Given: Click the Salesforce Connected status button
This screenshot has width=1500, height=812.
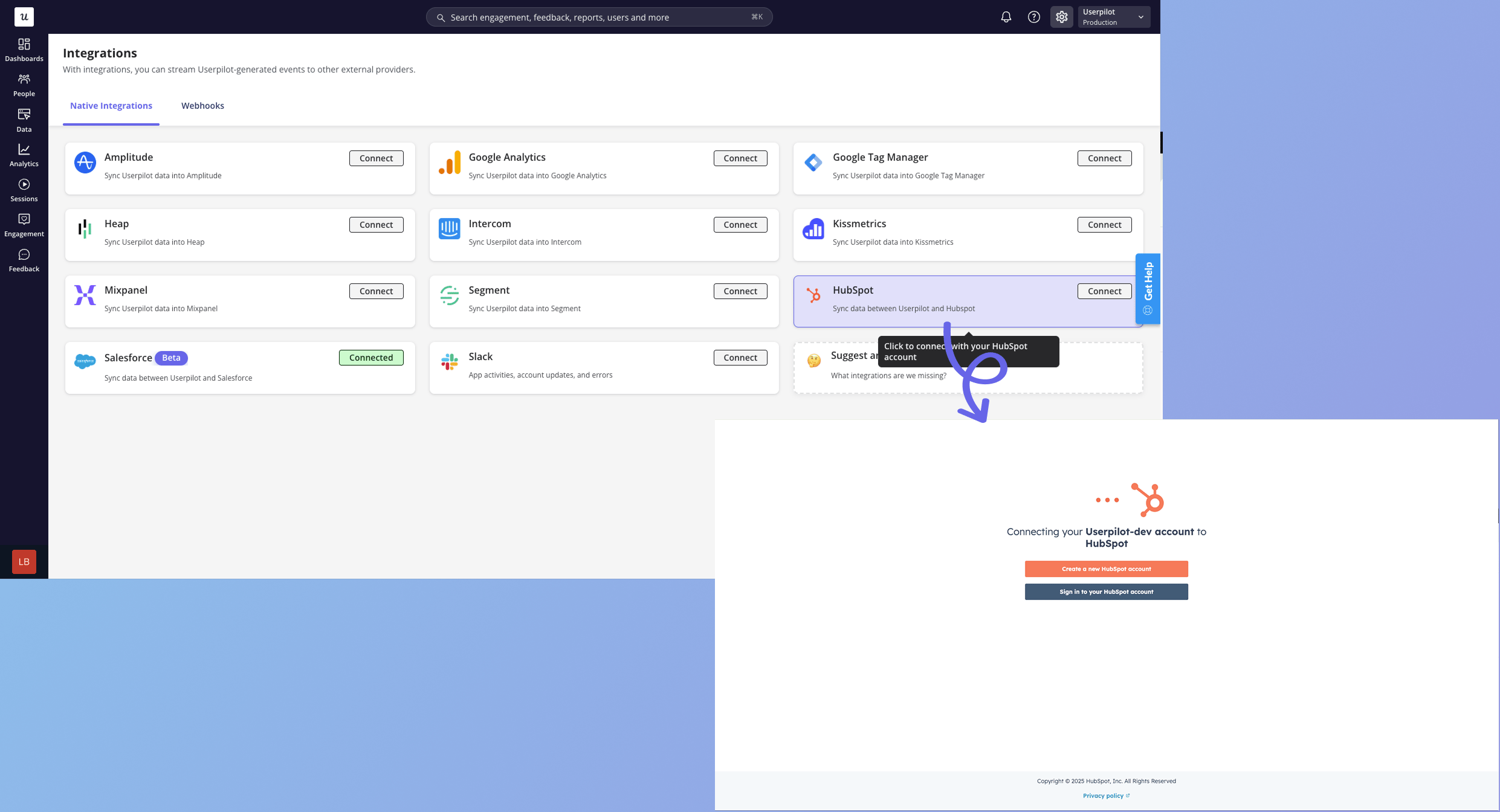Looking at the screenshot, I should pyautogui.click(x=371, y=358).
